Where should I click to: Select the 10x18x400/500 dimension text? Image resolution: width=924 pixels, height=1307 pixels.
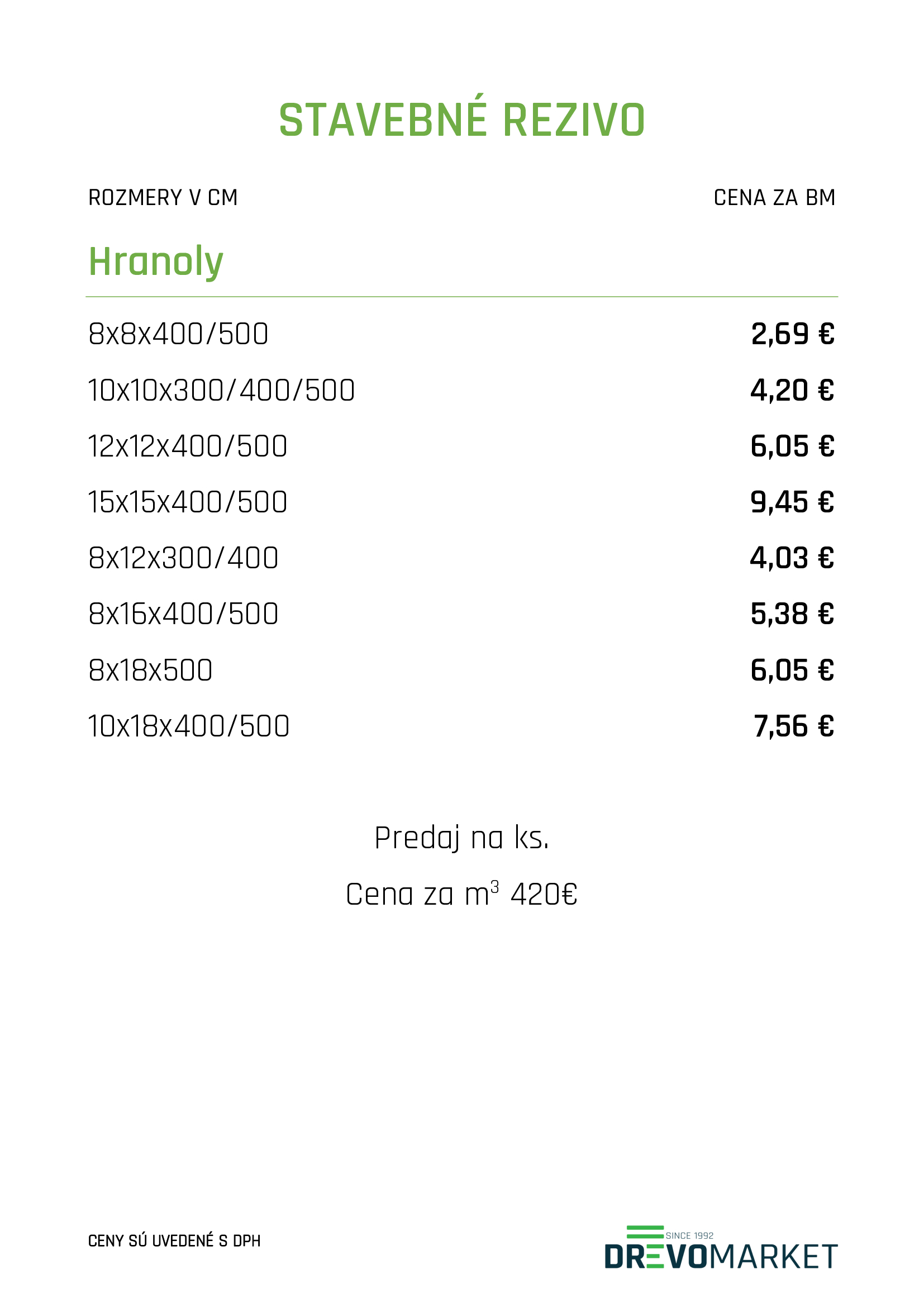(189, 726)
